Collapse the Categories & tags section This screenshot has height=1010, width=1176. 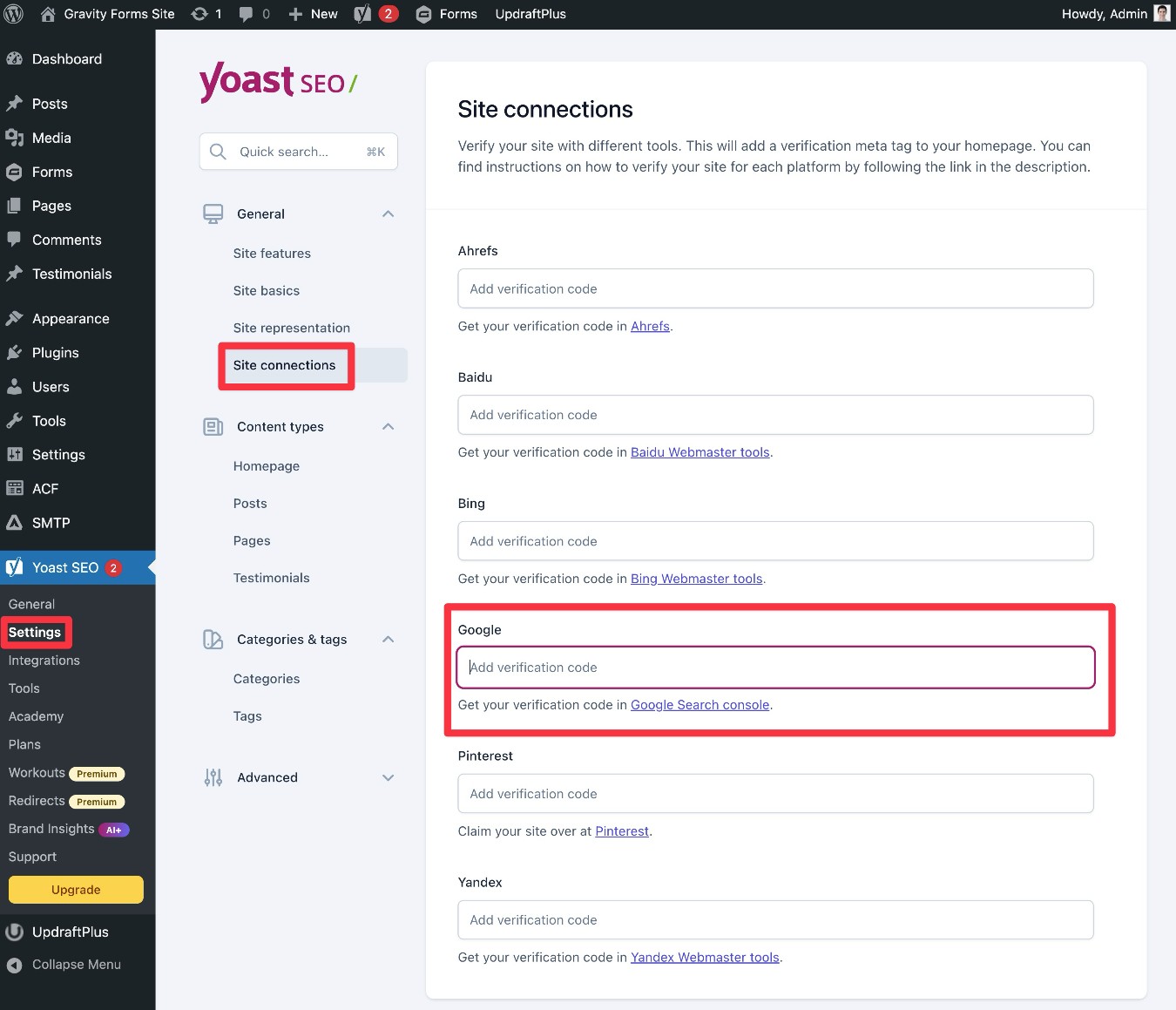[388, 639]
